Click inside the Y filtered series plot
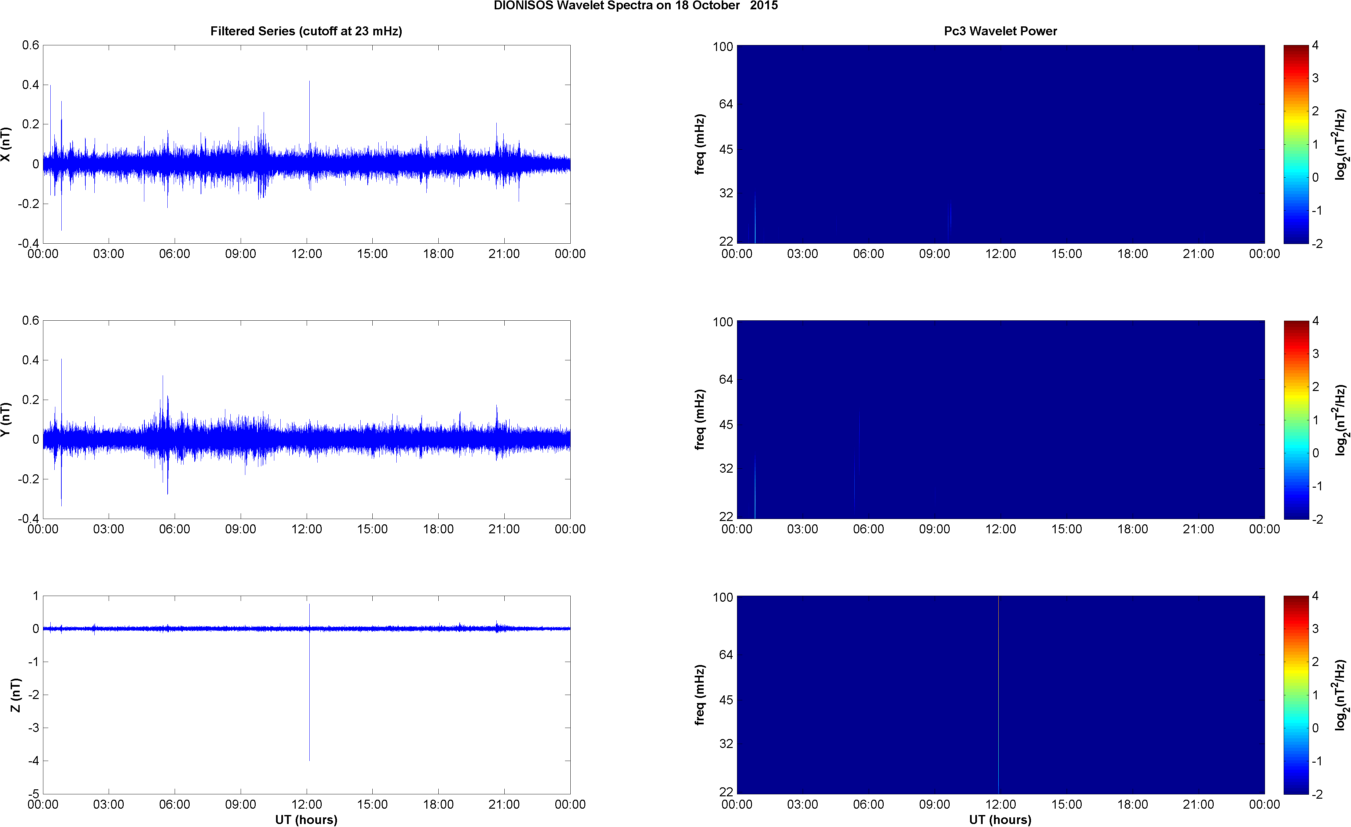Viewport: 1351px width, 827px height. [306, 420]
